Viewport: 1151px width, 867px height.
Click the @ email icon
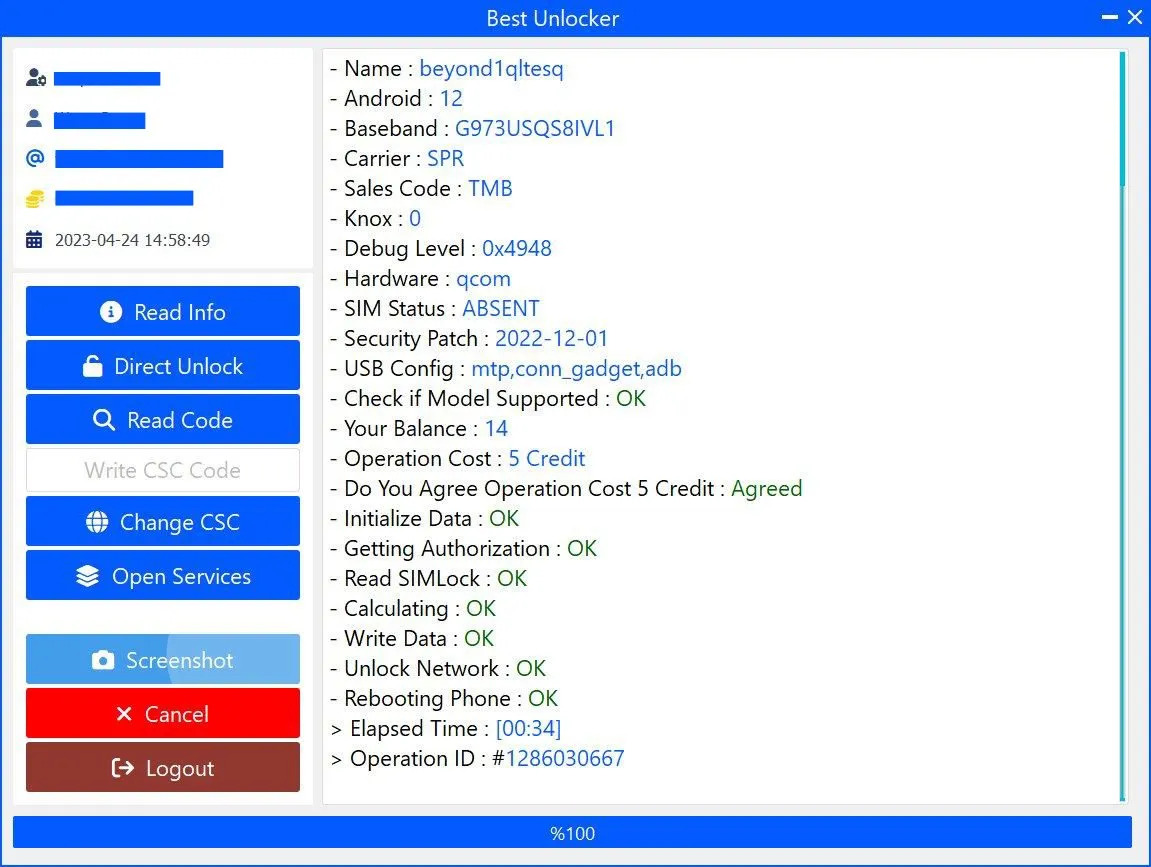(35, 158)
